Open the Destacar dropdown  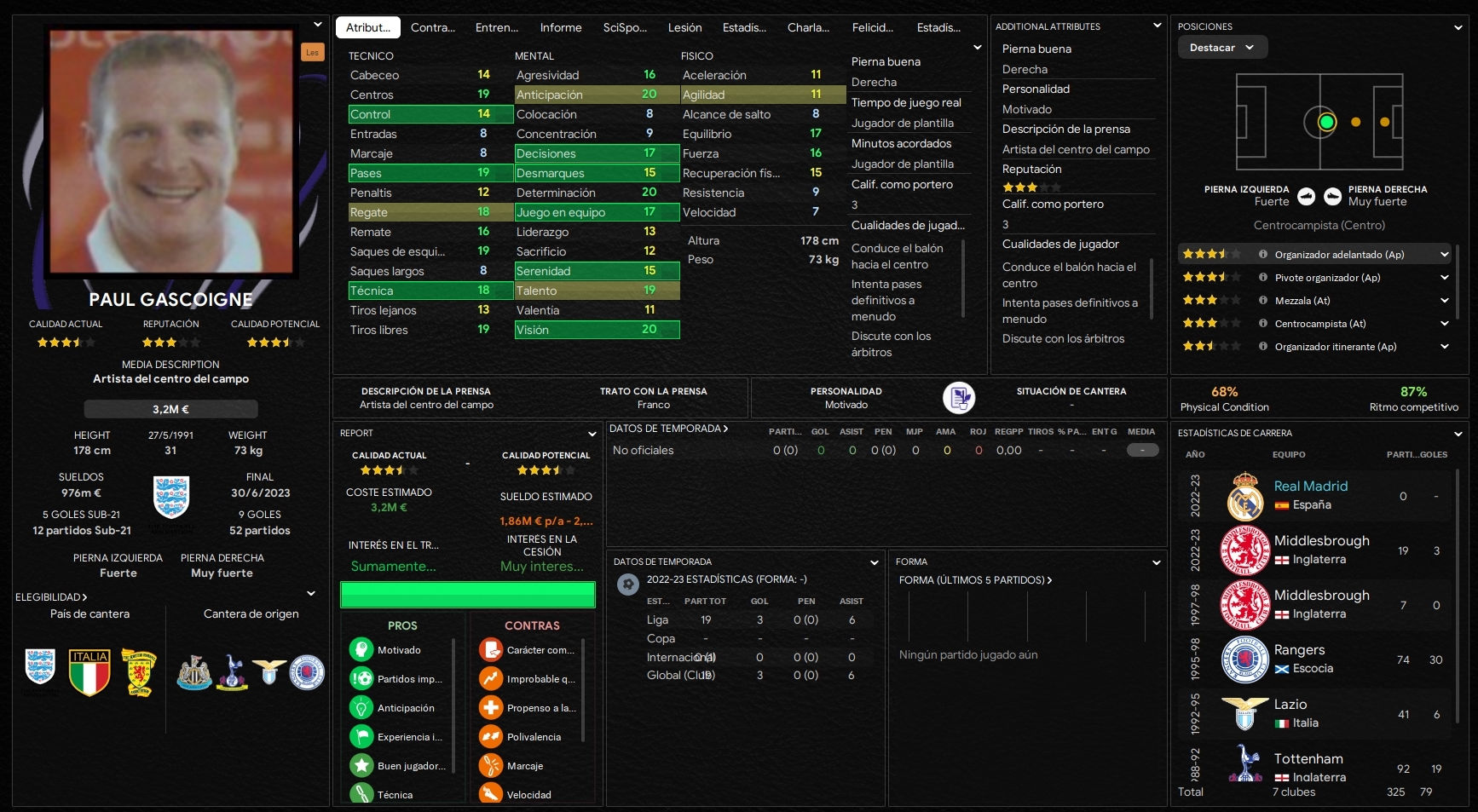click(x=1222, y=48)
